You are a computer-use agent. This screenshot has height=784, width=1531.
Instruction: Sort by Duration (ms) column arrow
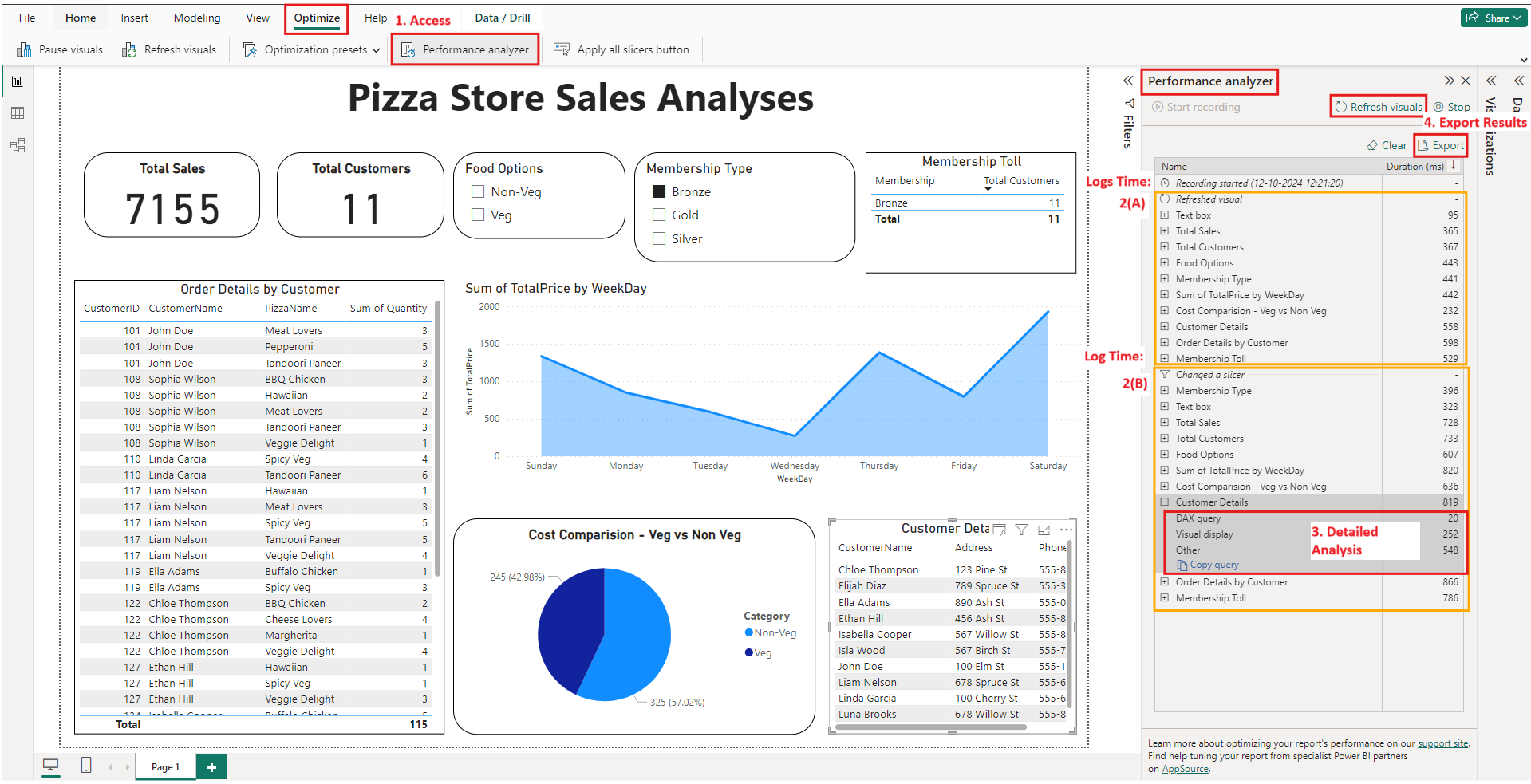[x=1454, y=166]
